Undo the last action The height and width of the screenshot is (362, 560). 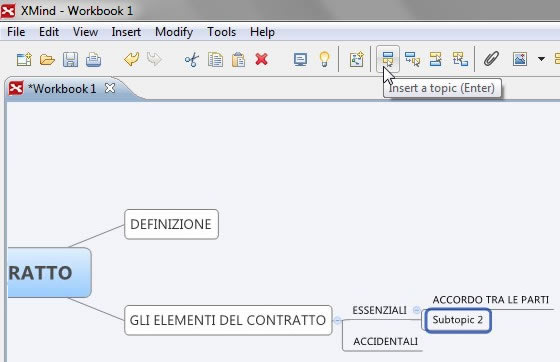[x=131, y=59]
